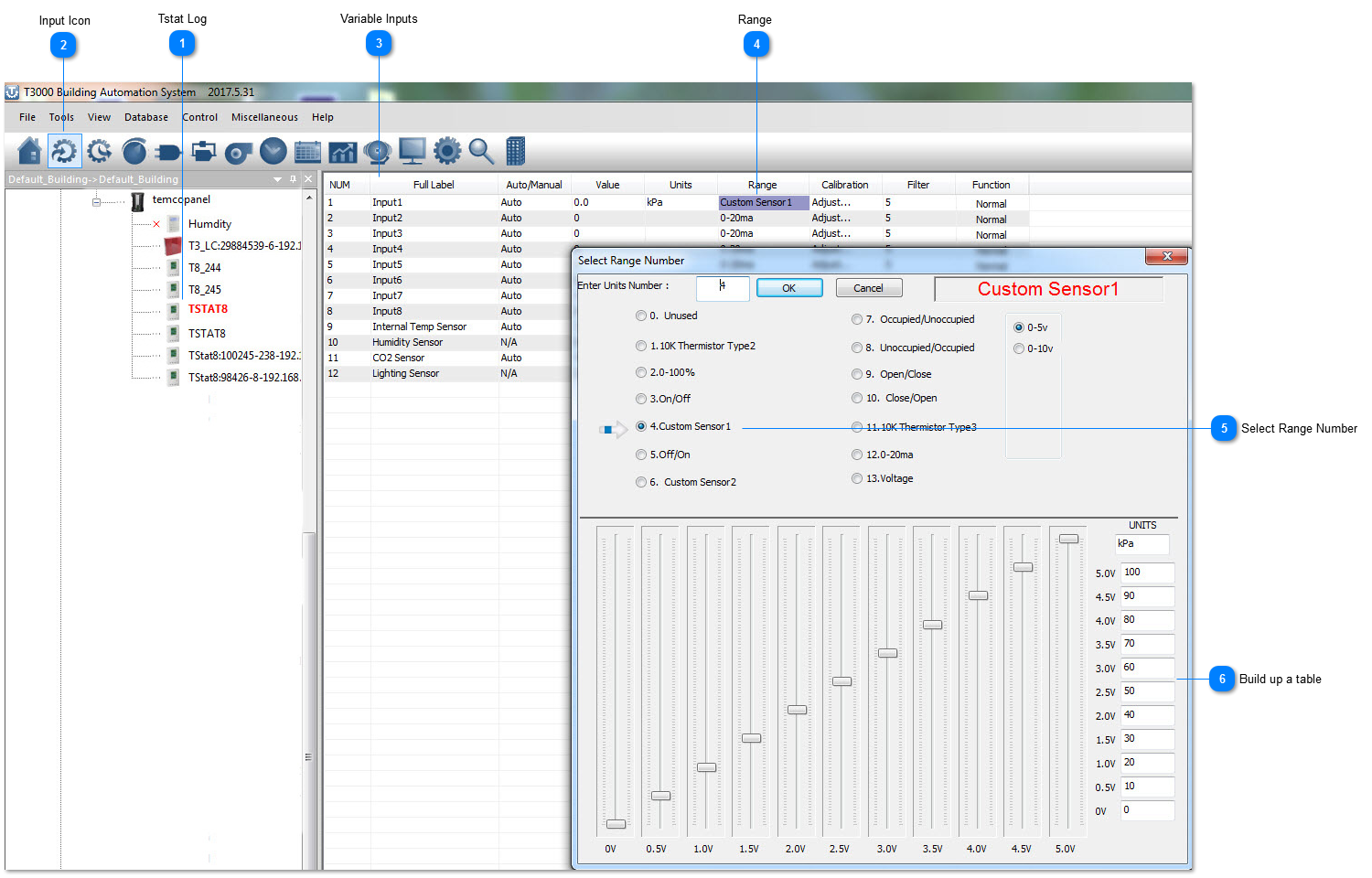Choose the '3.On/Off' range radio
Image resolution: width=1372 pixels, height=878 pixels.
coord(641,399)
